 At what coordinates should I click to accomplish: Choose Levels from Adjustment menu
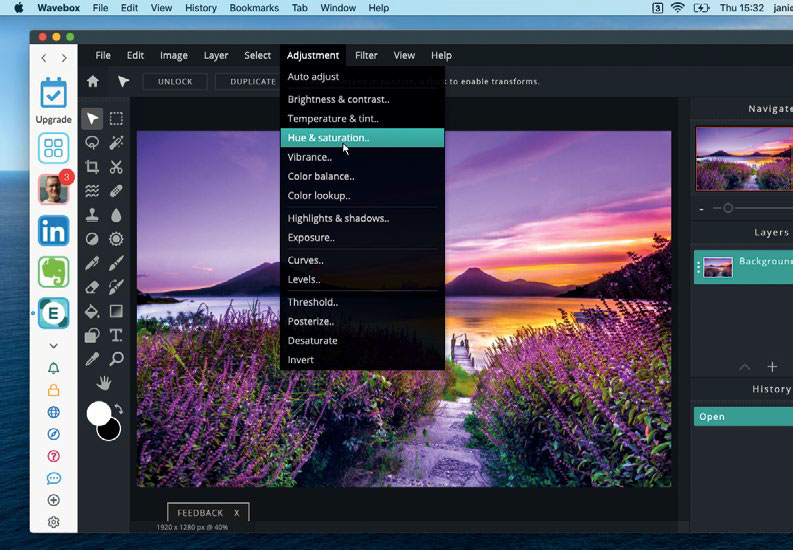pyautogui.click(x=362, y=280)
